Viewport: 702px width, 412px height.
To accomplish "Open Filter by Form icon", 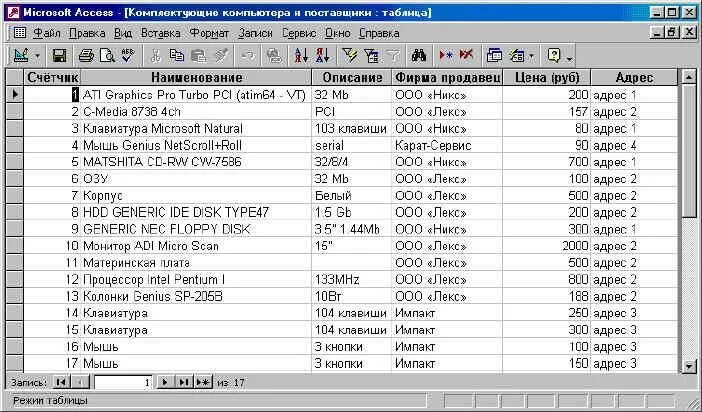I will [x=371, y=56].
